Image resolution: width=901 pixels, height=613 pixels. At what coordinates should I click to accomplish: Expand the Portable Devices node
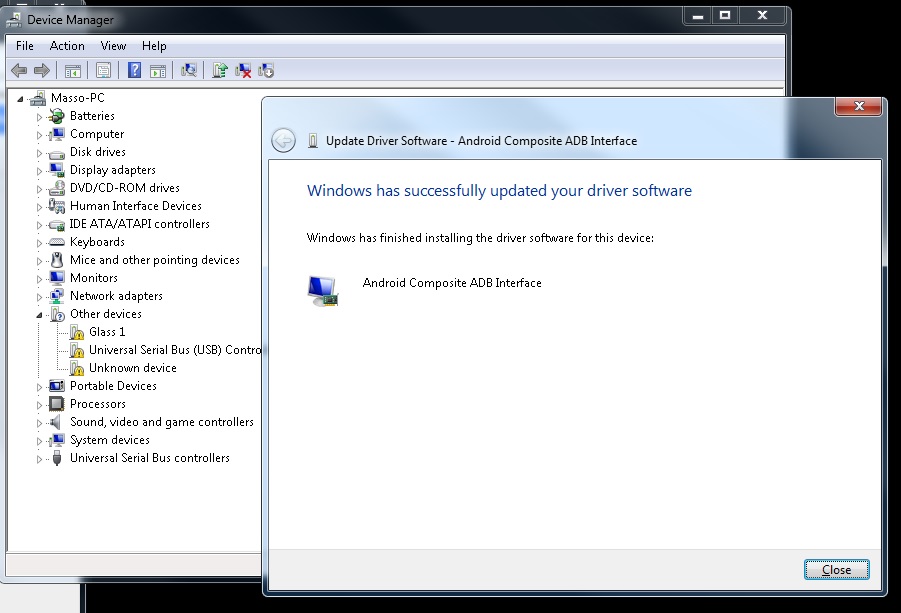(39, 387)
